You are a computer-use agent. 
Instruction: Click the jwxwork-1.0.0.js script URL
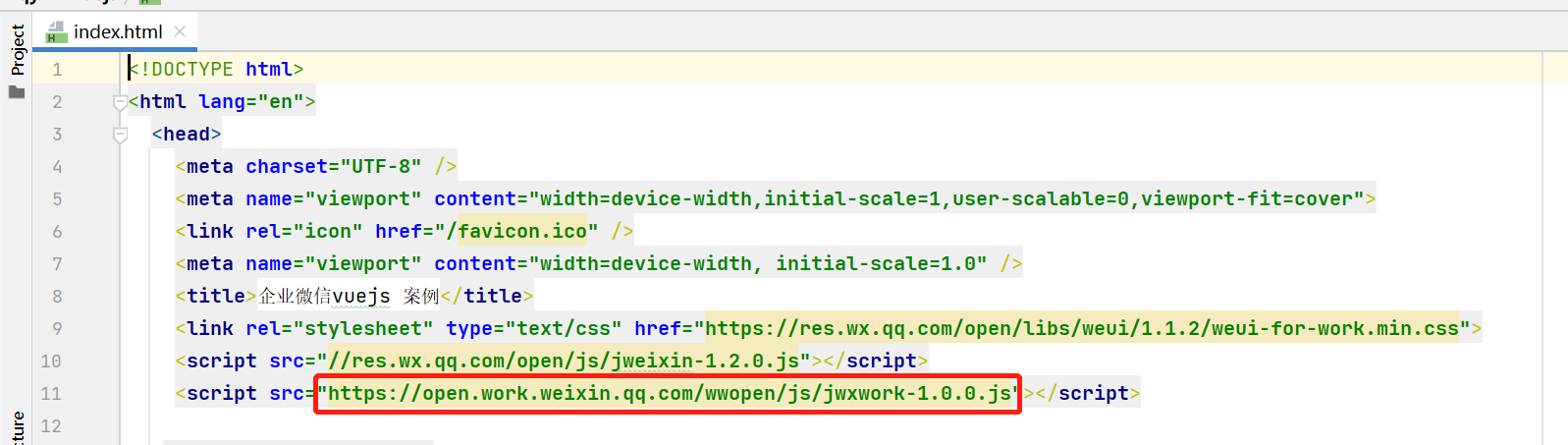click(668, 394)
